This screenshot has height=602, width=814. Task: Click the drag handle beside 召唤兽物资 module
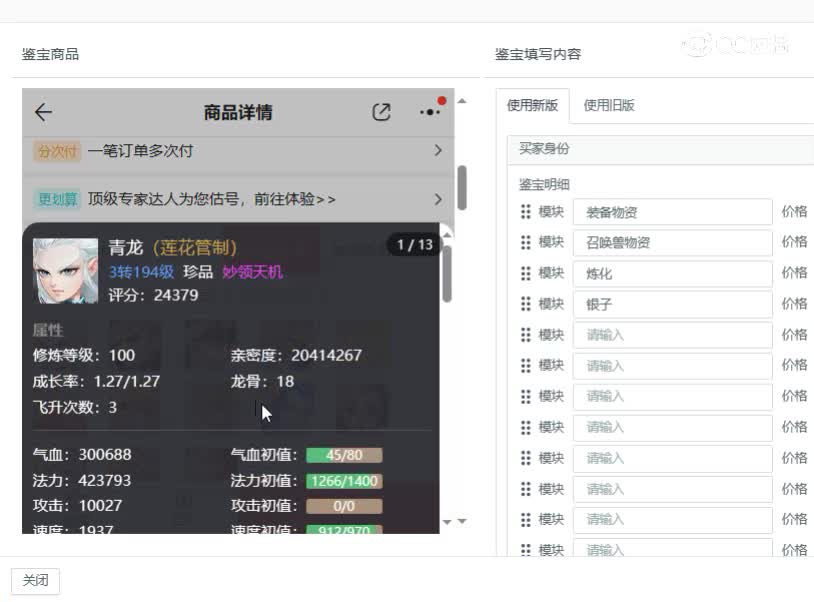[x=526, y=242]
